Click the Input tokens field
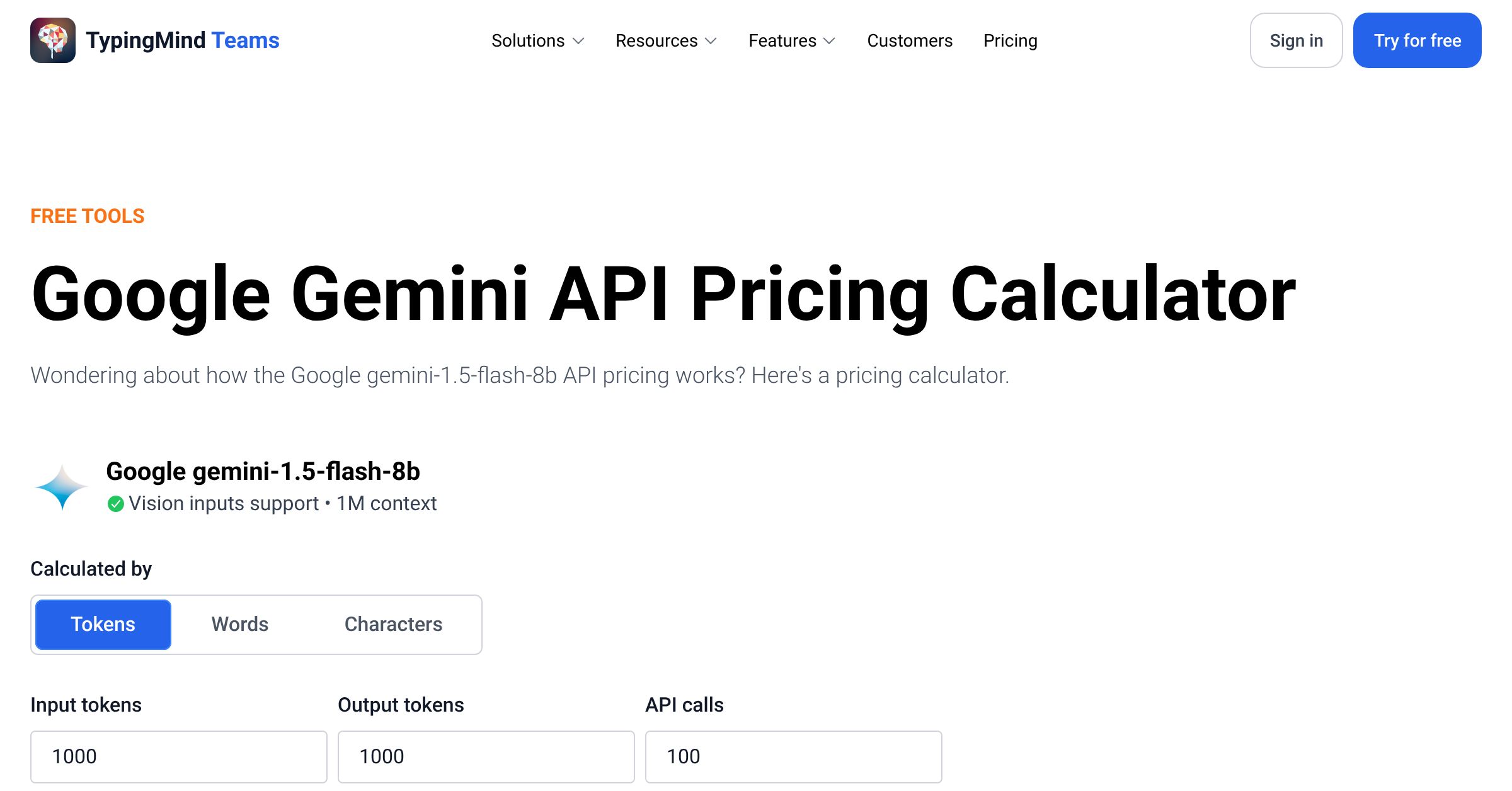This screenshot has width=1512, height=791. click(x=178, y=756)
